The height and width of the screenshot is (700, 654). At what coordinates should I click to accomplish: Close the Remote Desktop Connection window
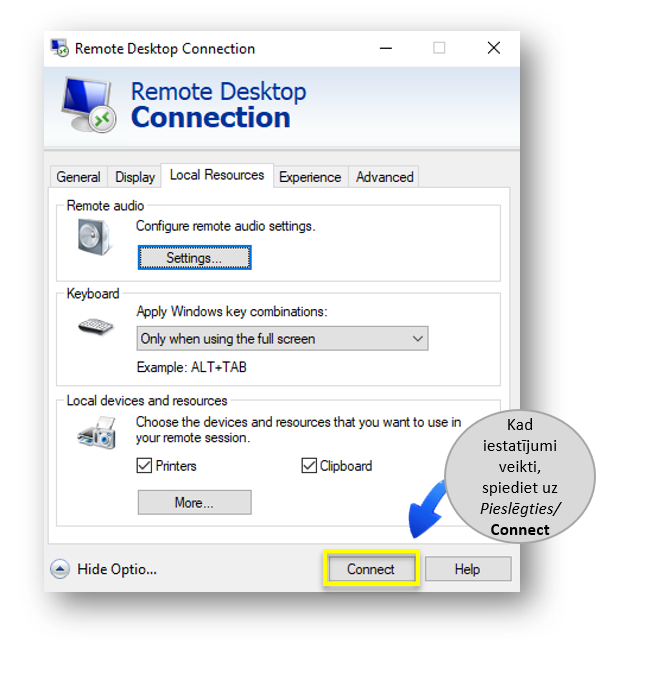point(493,48)
